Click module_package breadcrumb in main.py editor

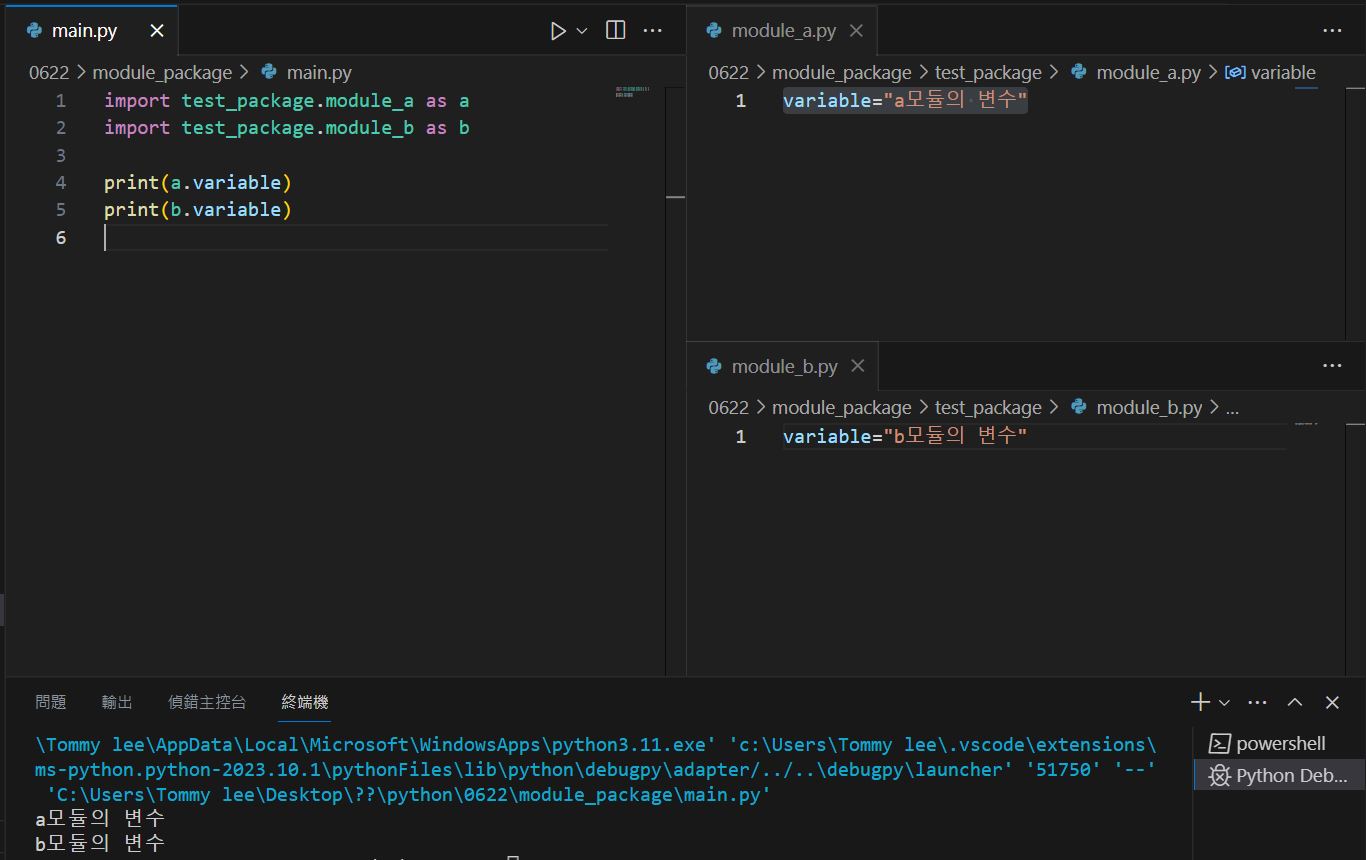pos(162,73)
